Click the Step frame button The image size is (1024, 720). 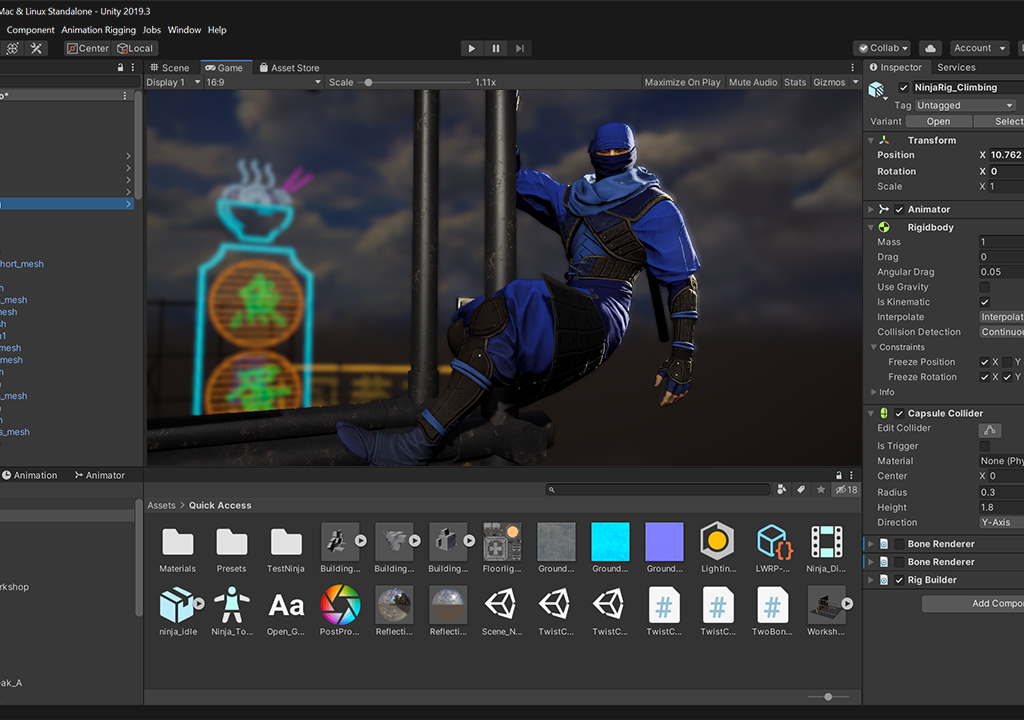coord(520,48)
